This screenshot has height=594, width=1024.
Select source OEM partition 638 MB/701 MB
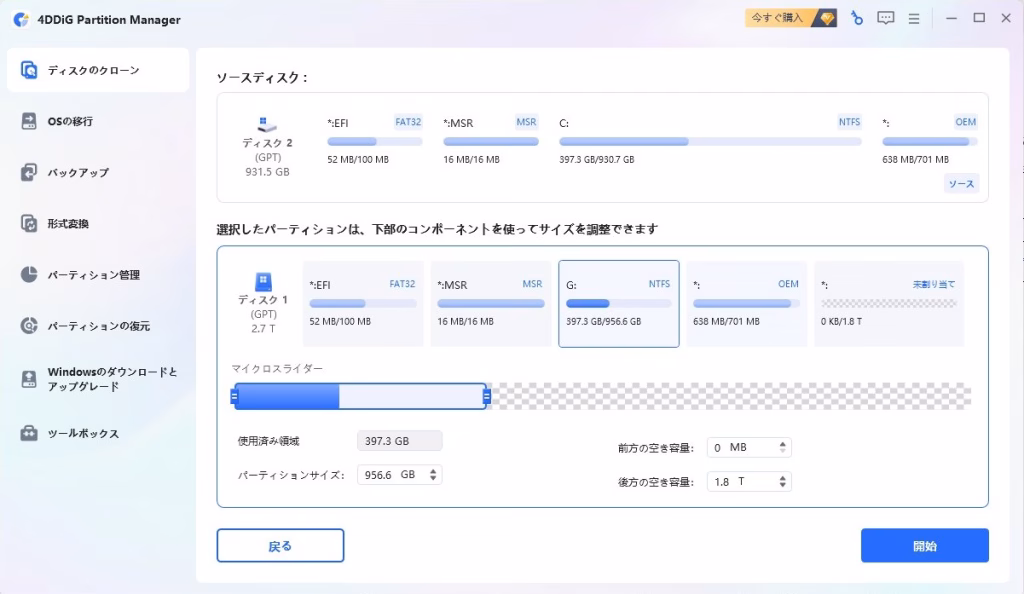929,140
